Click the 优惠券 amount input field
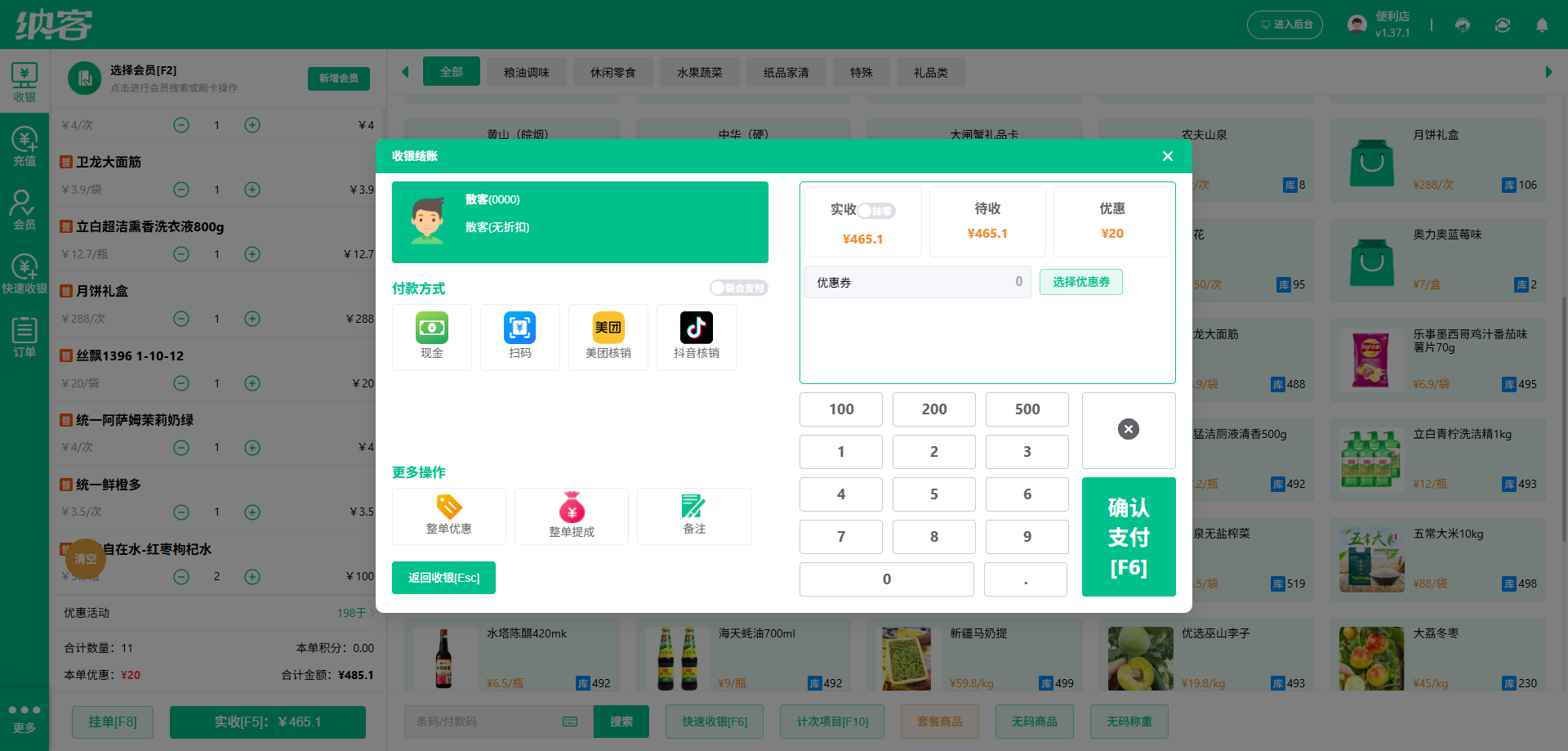 click(x=917, y=282)
